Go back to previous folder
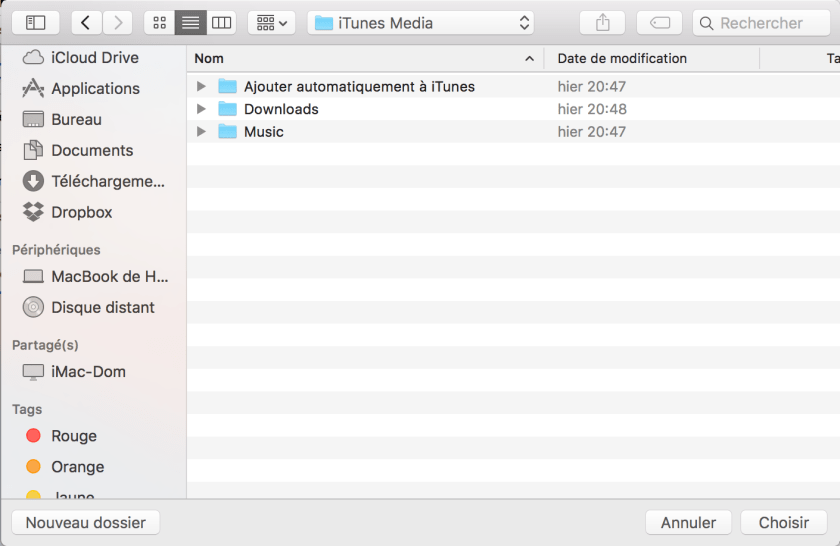Viewport: 840px width, 546px height. 86,22
